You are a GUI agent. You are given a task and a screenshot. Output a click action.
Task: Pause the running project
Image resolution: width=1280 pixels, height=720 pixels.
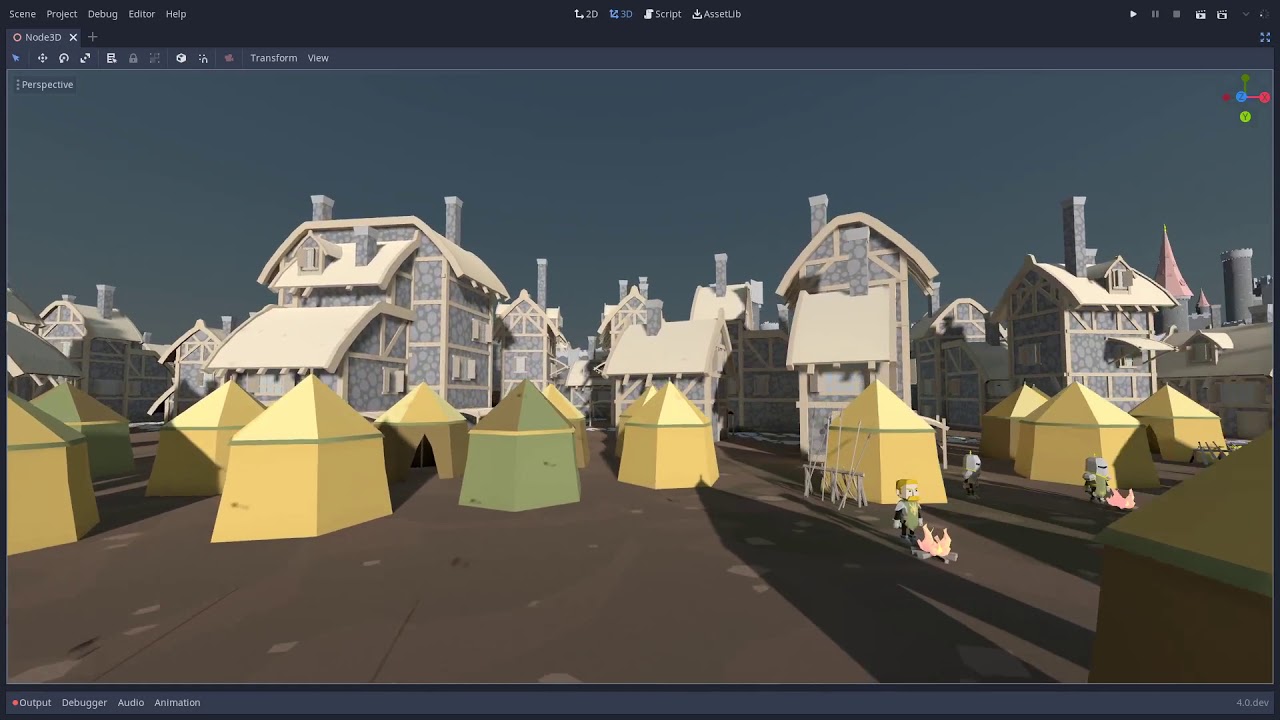1155,14
